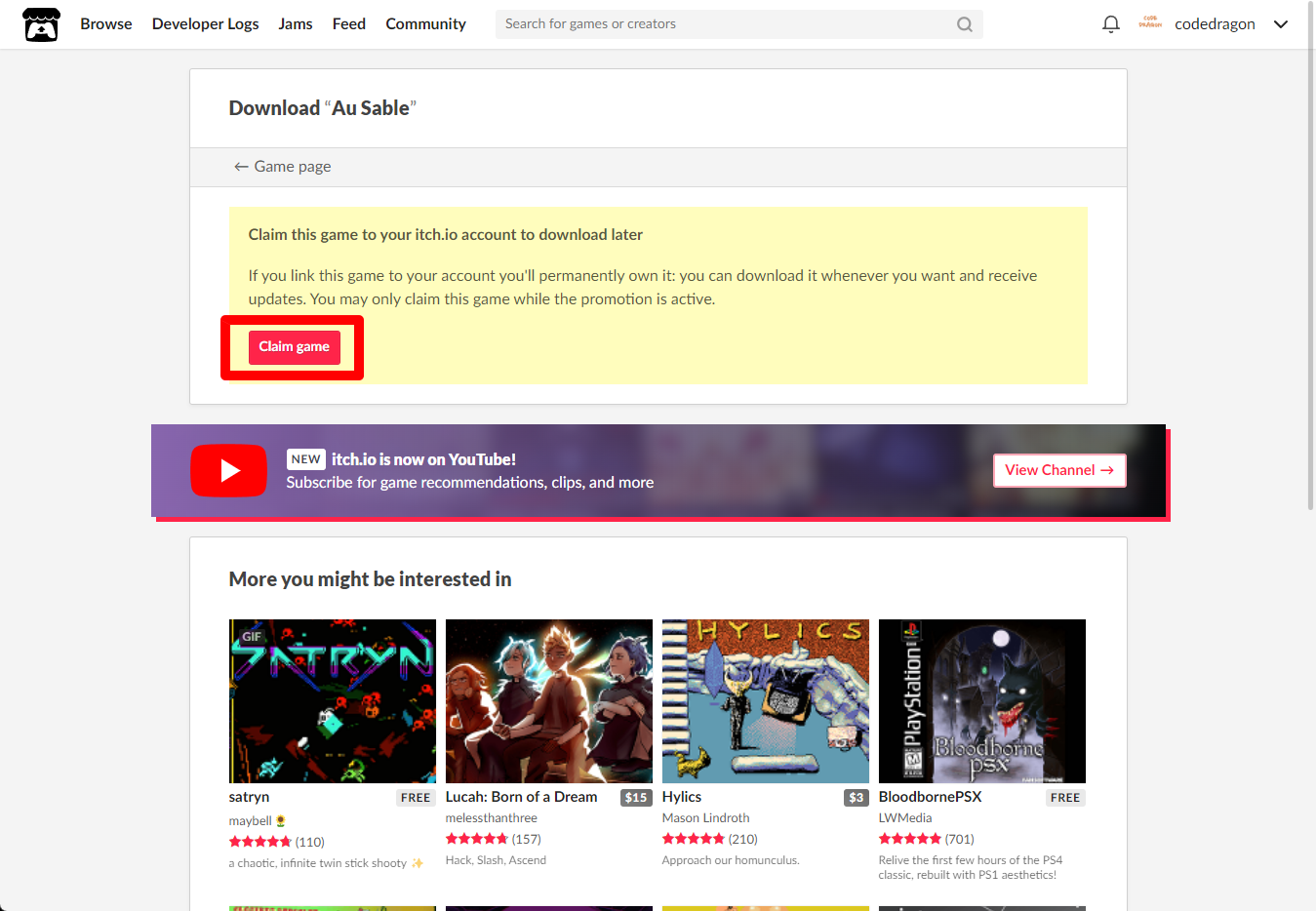Visit maybell creator page

point(250,821)
